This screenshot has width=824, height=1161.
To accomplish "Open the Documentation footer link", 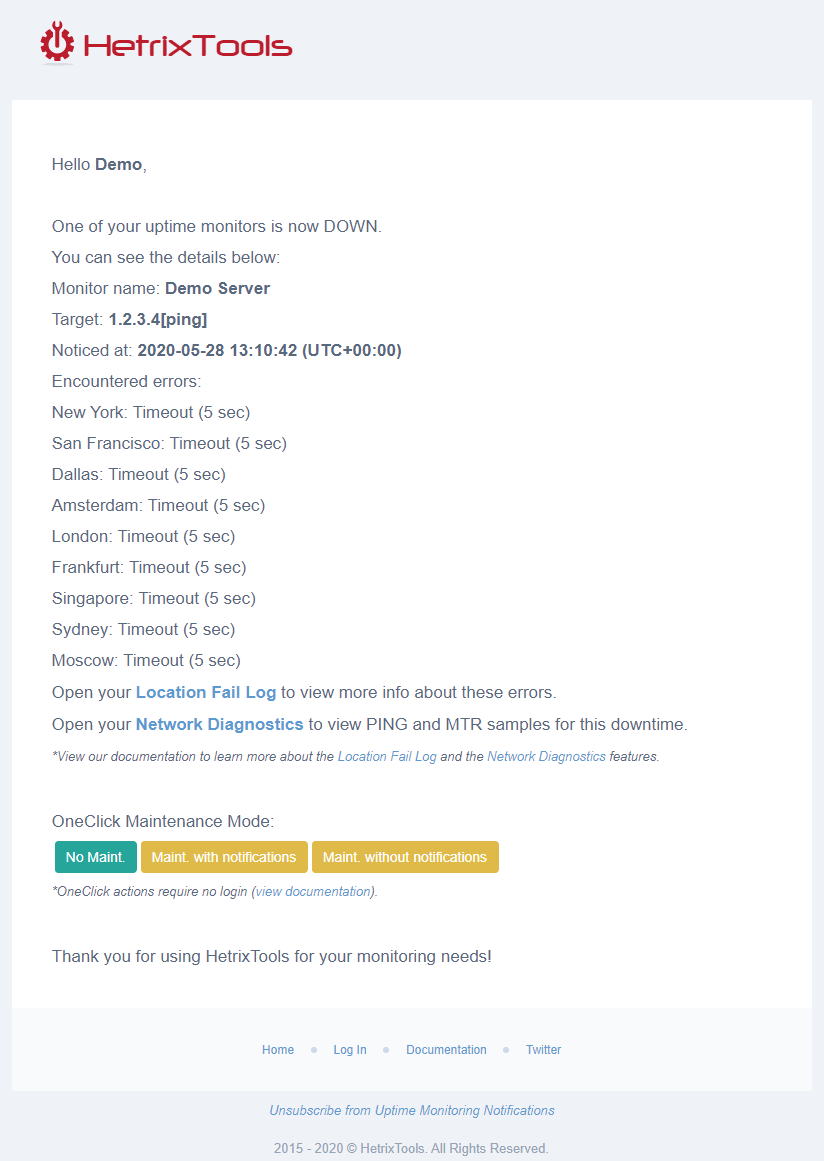I will 446,1050.
